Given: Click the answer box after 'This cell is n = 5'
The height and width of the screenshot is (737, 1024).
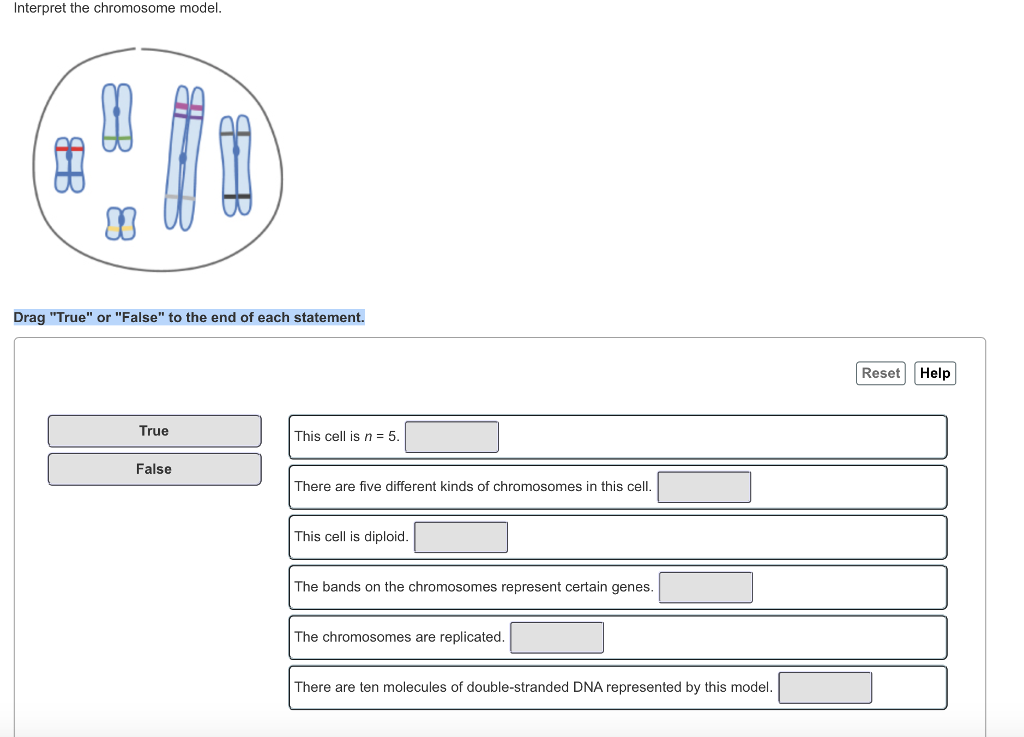Looking at the screenshot, I should (x=452, y=436).
